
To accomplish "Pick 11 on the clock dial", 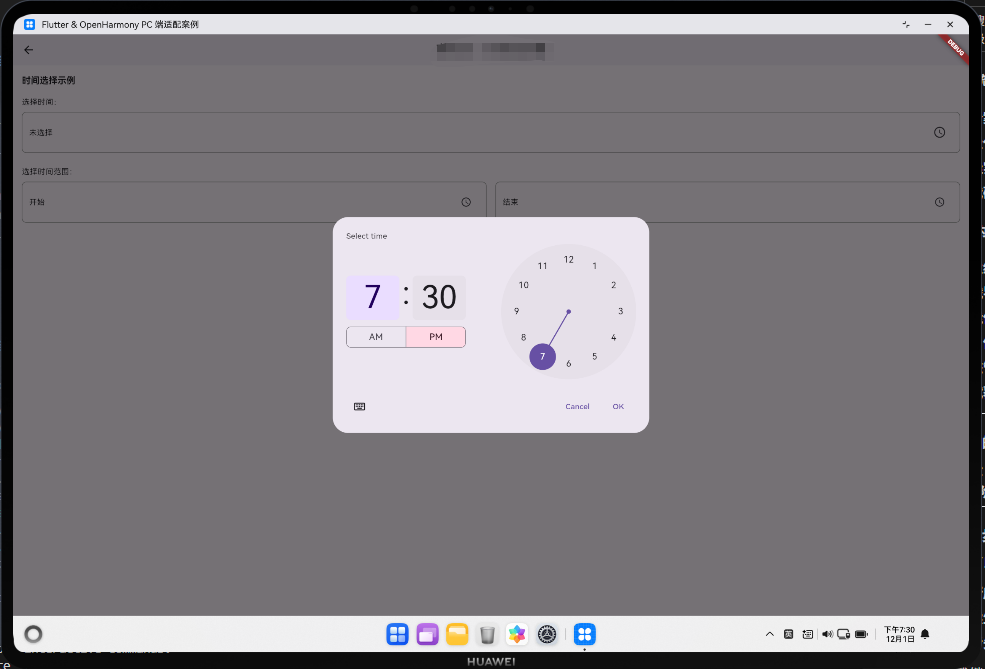I will [x=542, y=266].
